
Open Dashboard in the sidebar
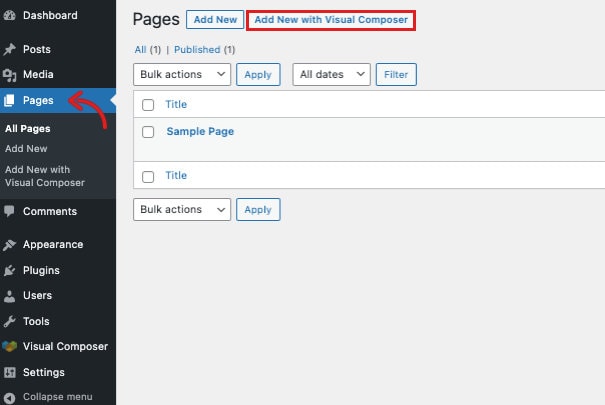point(50,15)
